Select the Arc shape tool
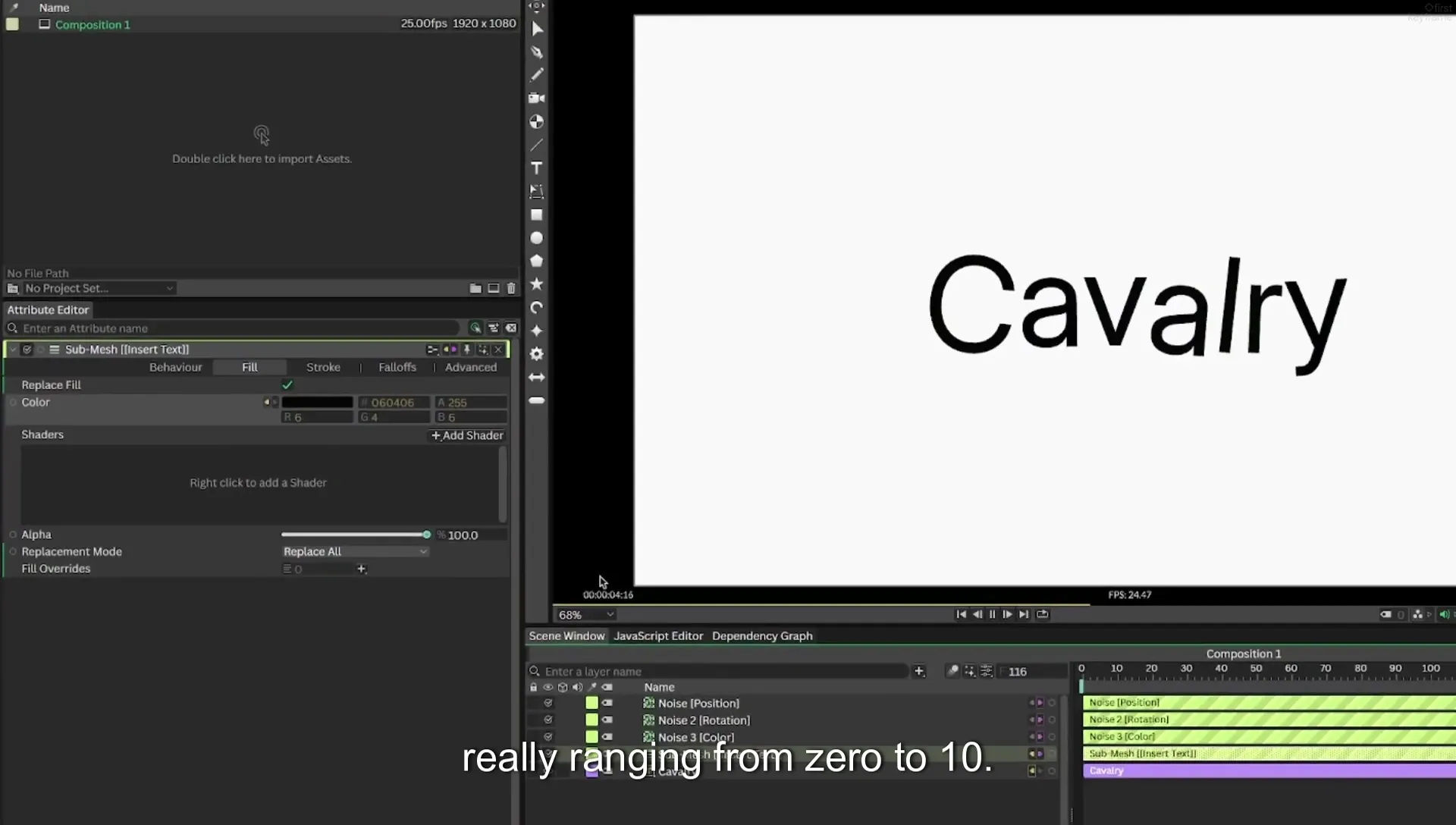 coord(537,308)
